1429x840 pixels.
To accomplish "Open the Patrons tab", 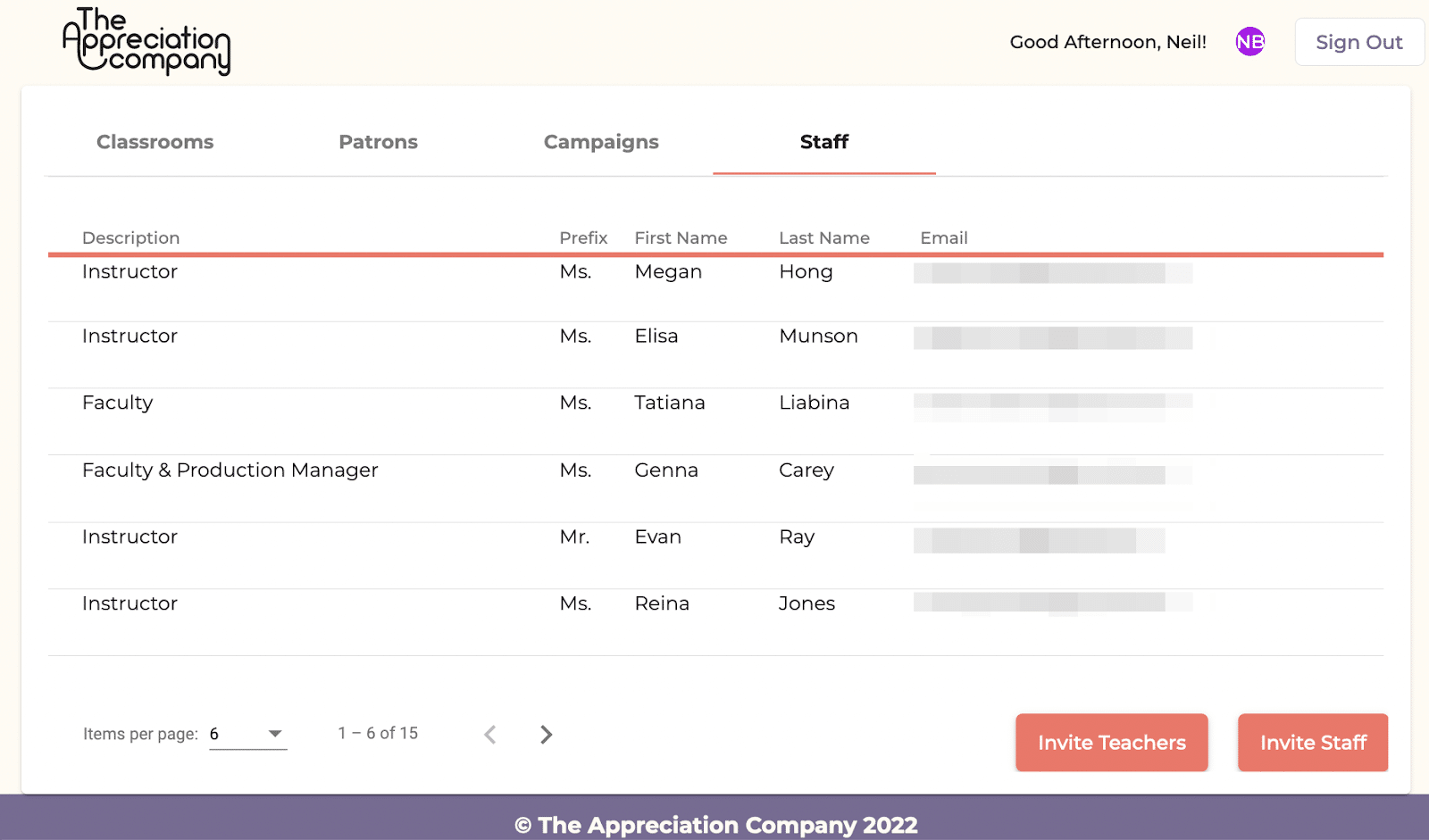I will [x=378, y=142].
